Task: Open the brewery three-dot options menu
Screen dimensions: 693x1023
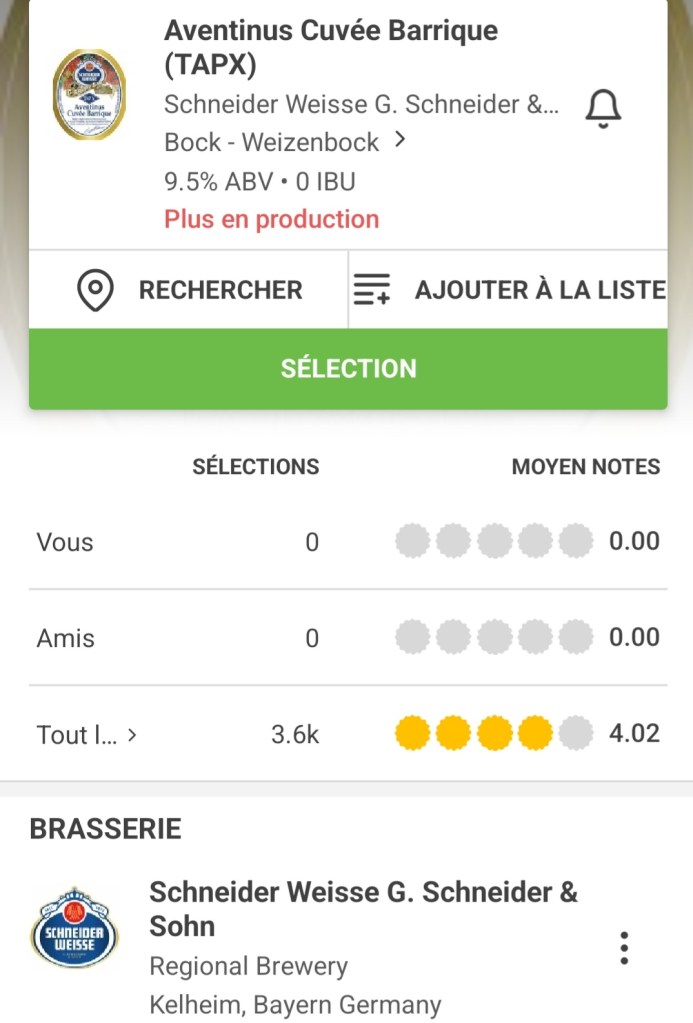Action: (624, 947)
